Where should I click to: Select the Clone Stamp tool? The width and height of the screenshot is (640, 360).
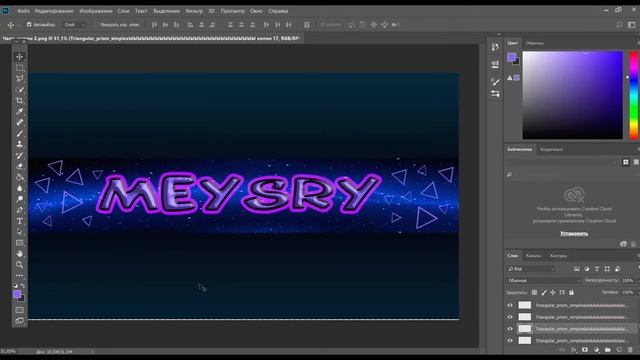tap(19, 144)
